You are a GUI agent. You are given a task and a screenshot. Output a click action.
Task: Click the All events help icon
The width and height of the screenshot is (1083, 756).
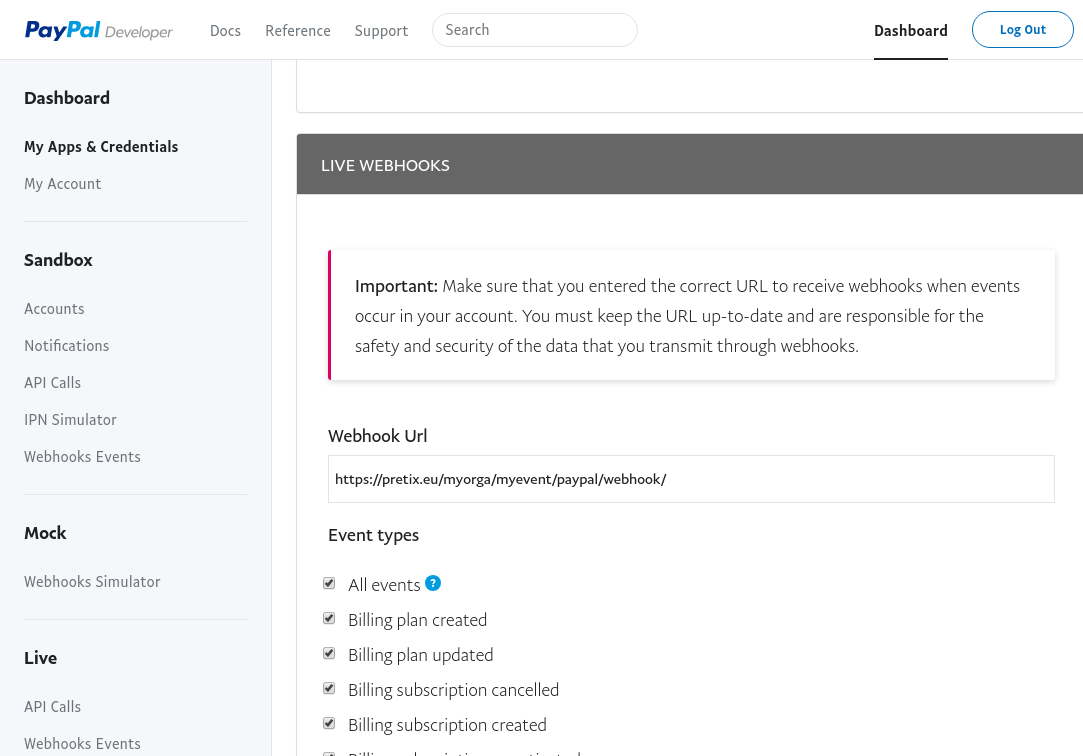[x=433, y=584]
